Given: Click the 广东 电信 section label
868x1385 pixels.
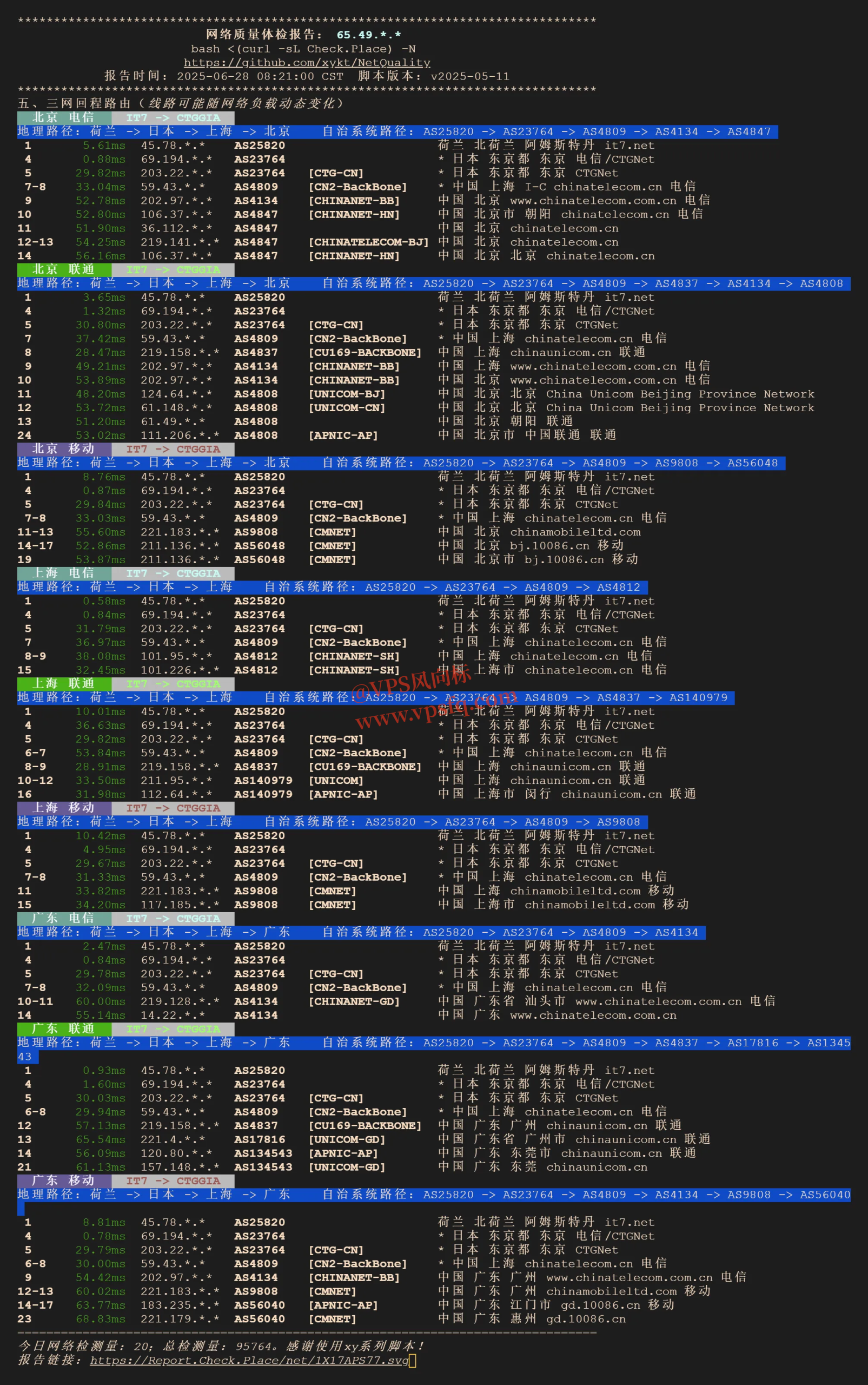Looking at the screenshot, I should pyautogui.click(x=64, y=919).
